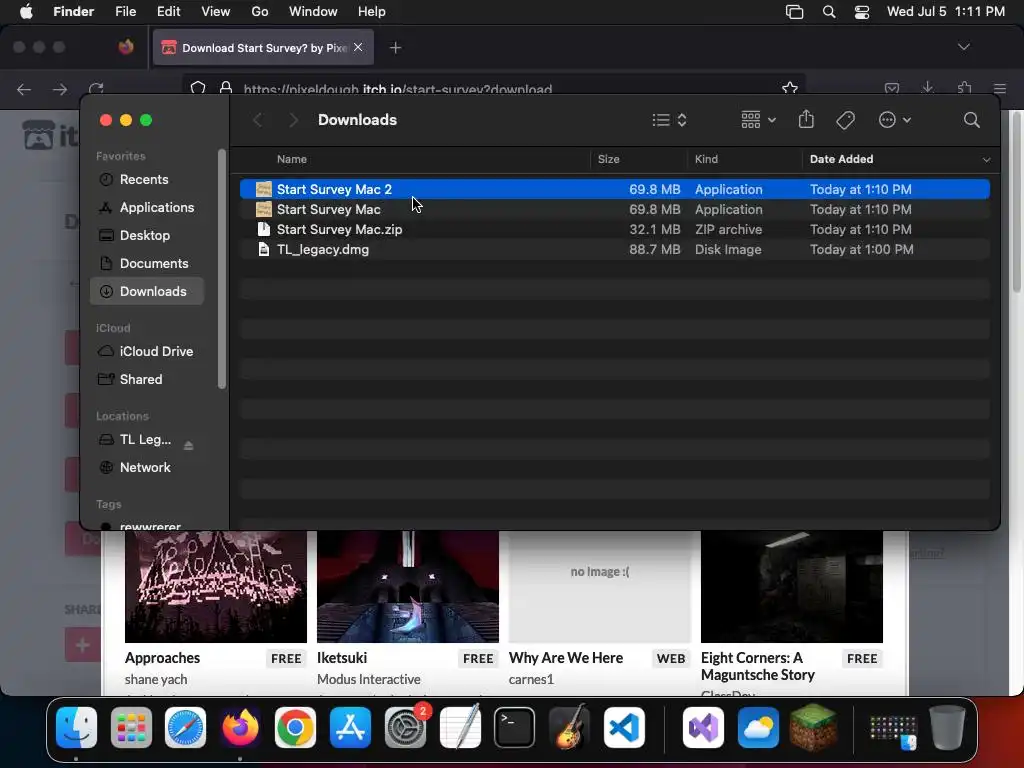Toggle Date Added sort order chevron
Image resolution: width=1024 pixels, height=768 pixels.
pos(986,159)
